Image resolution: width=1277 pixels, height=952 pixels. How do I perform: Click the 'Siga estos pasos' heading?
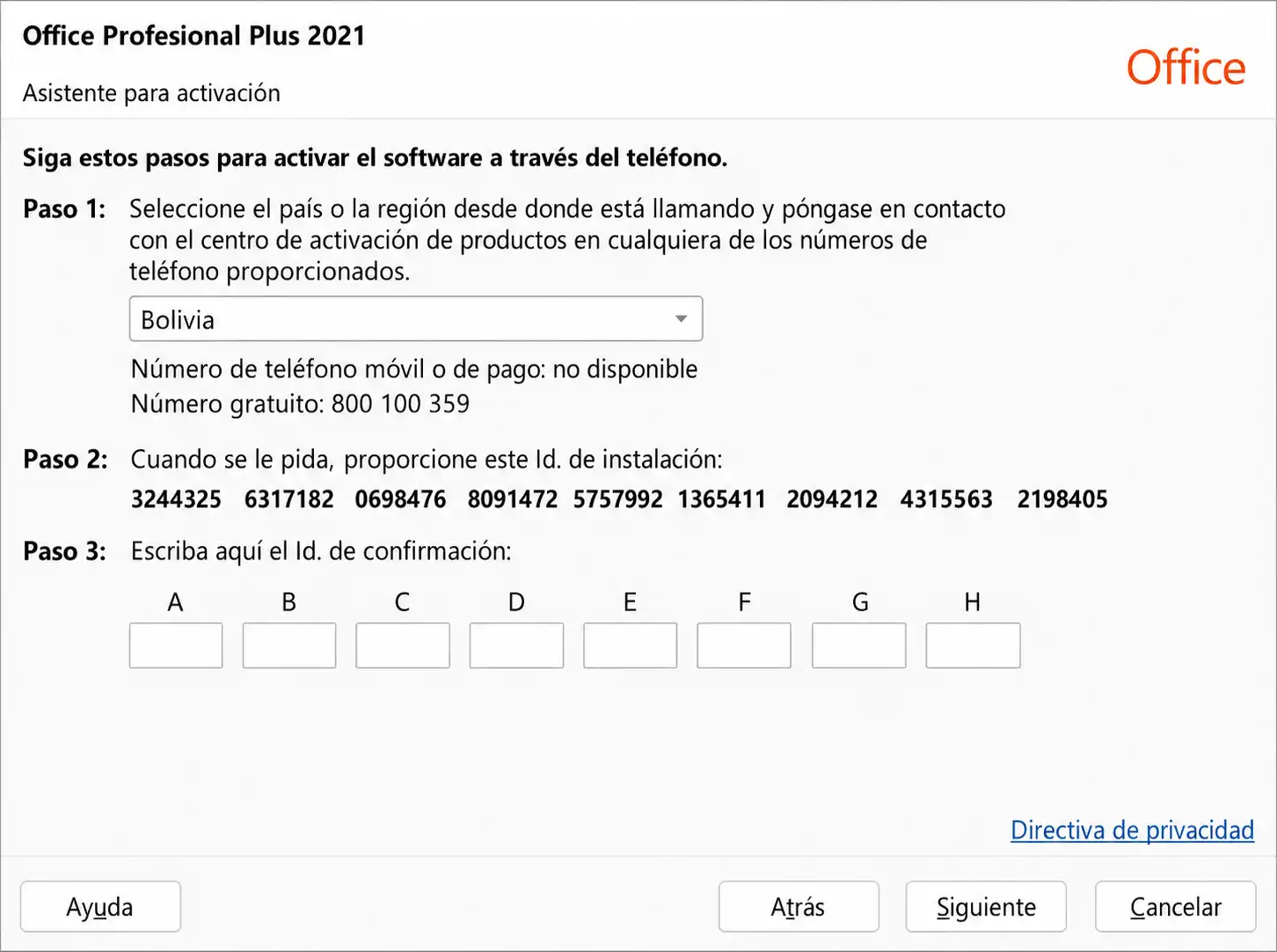(x=375, y=158)
